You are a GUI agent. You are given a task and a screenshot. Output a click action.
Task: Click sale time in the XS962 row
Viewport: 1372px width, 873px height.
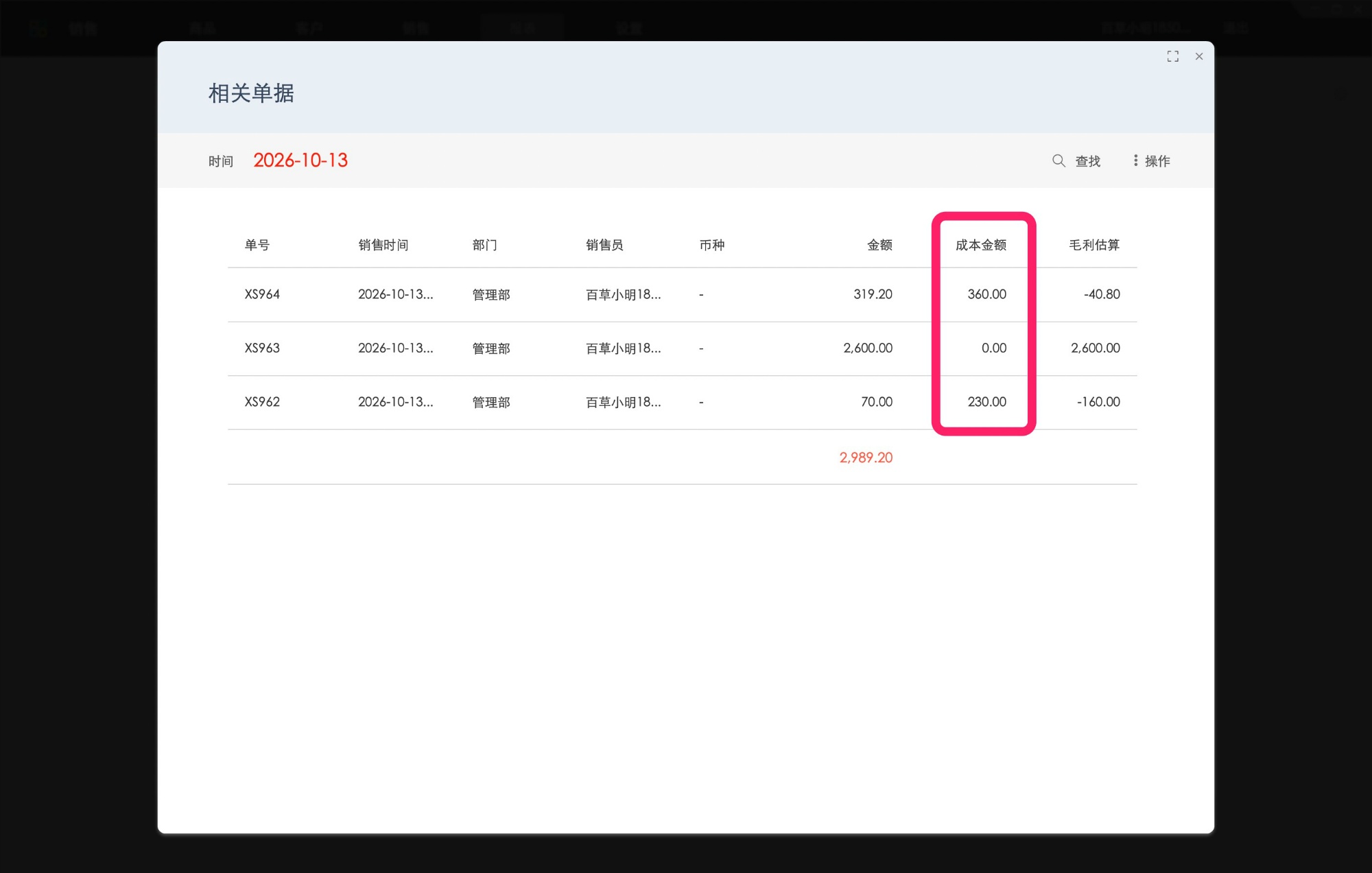pyautogui.click(x=396, y=402)
